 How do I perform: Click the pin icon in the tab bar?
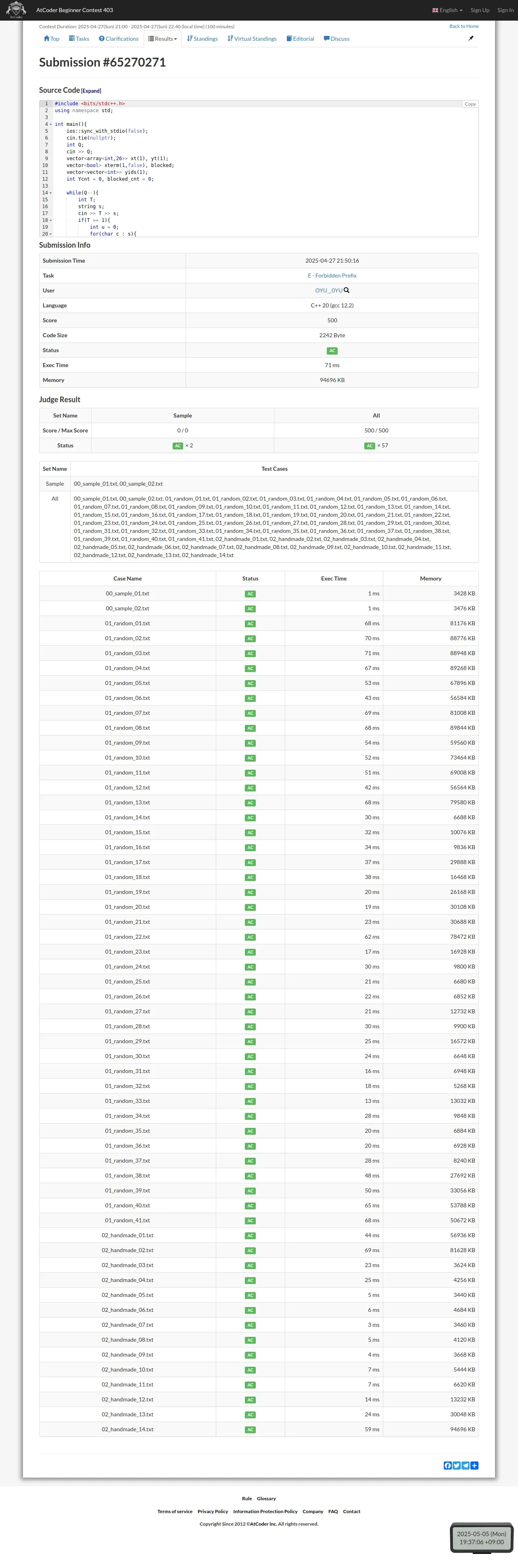click(470, 38)
